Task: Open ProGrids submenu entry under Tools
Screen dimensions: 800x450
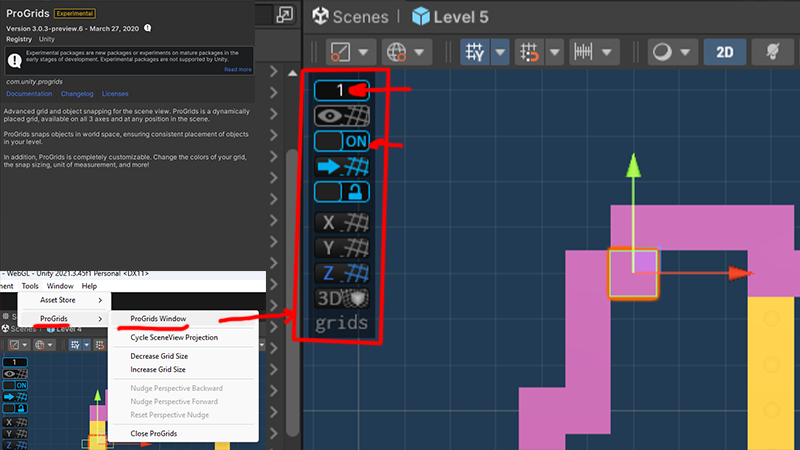Action: point(64,318)
